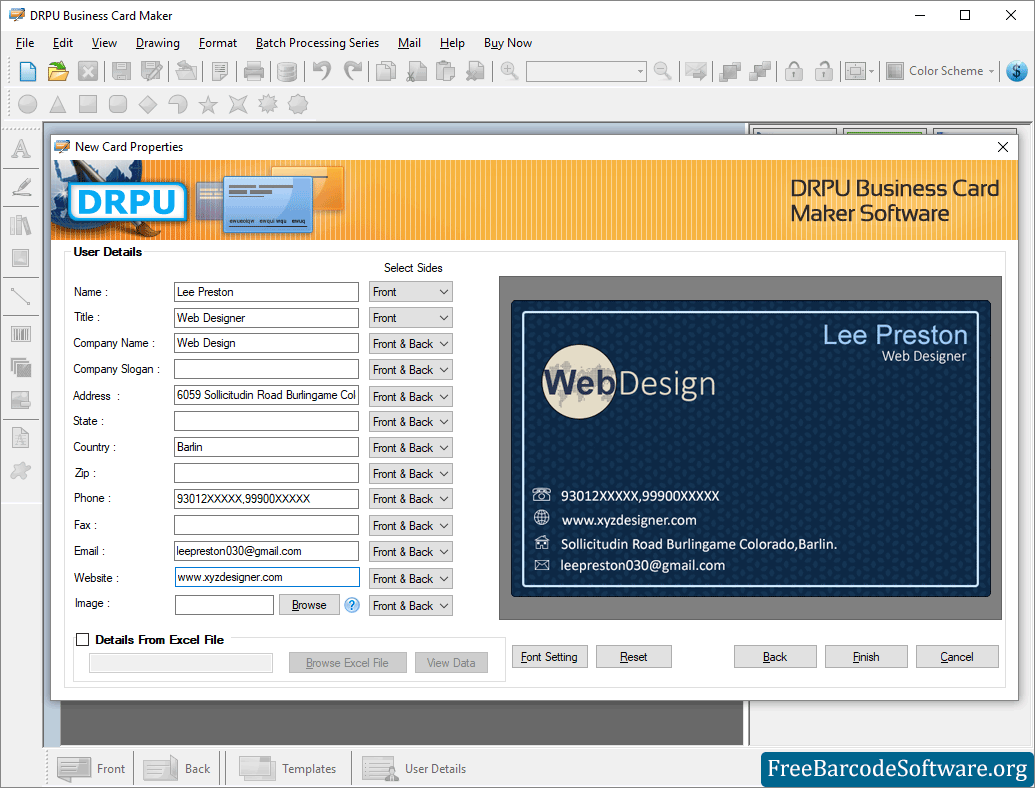Open the Buy Now menu
This screenshot has width=1035, height=788.
click(x=508, y=43)
